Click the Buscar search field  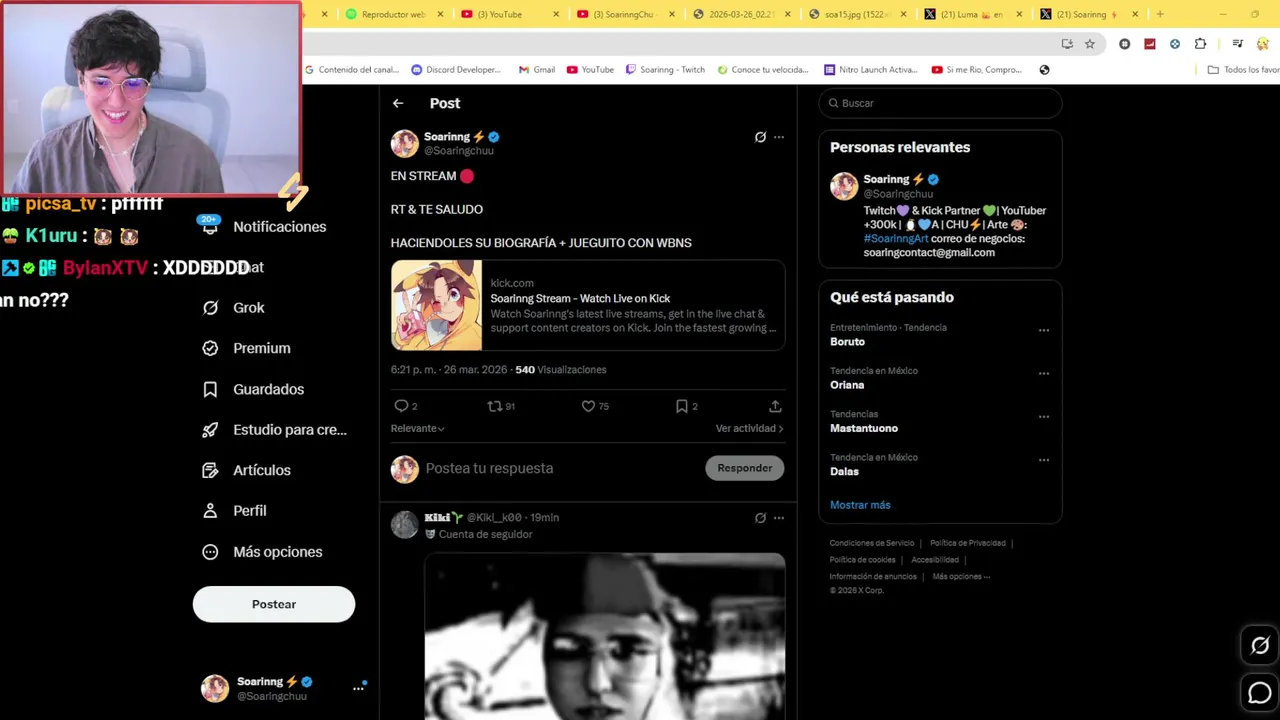(940, 103)
